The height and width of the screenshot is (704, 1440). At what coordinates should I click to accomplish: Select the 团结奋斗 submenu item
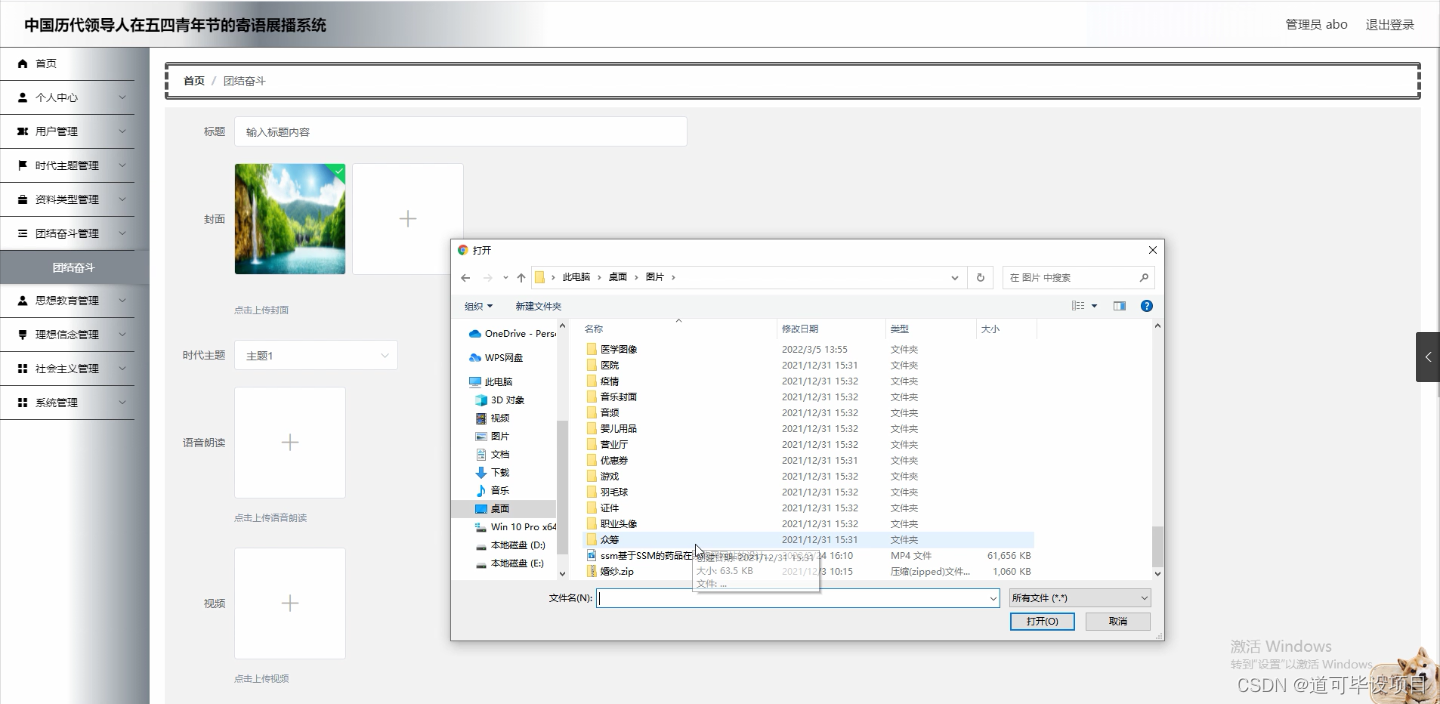pyautogui.click(x=74, y=268)
